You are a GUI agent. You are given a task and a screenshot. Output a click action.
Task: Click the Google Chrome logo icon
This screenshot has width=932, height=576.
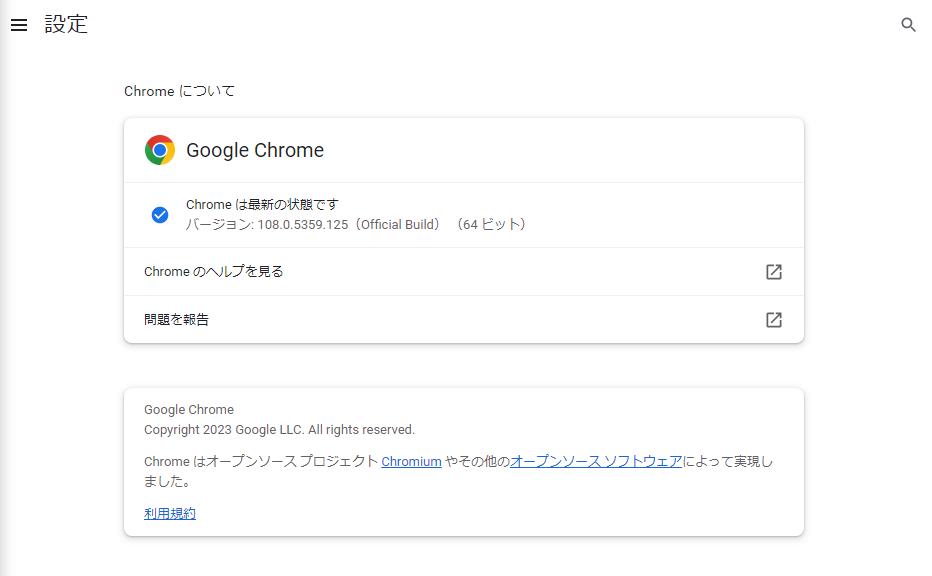click(160, 150)
